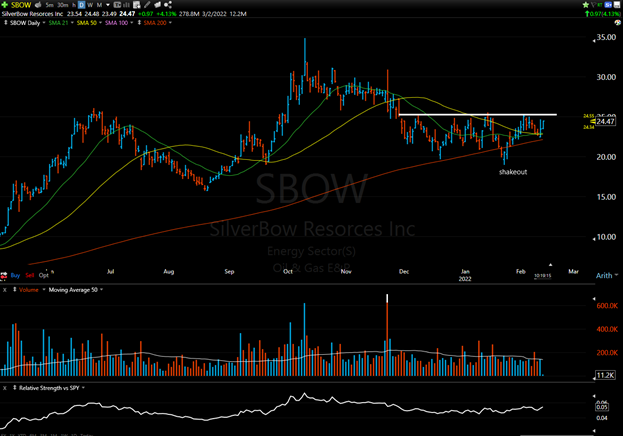Click the up triangle marker above date axis

(x=551, y=265)
